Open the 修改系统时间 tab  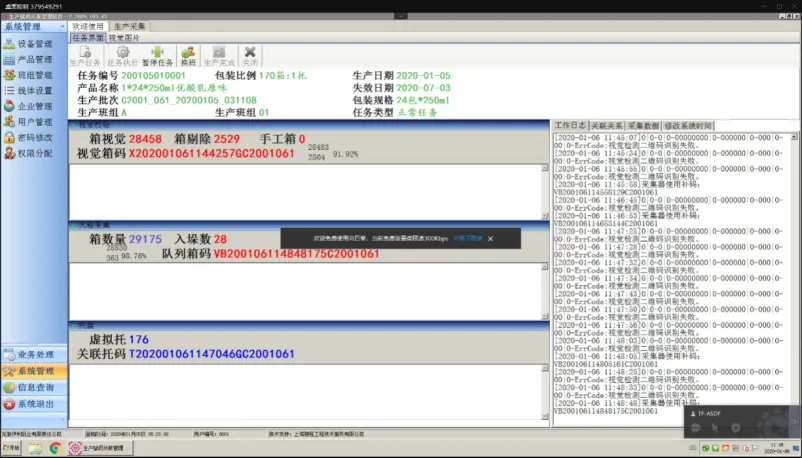[689, 125]
